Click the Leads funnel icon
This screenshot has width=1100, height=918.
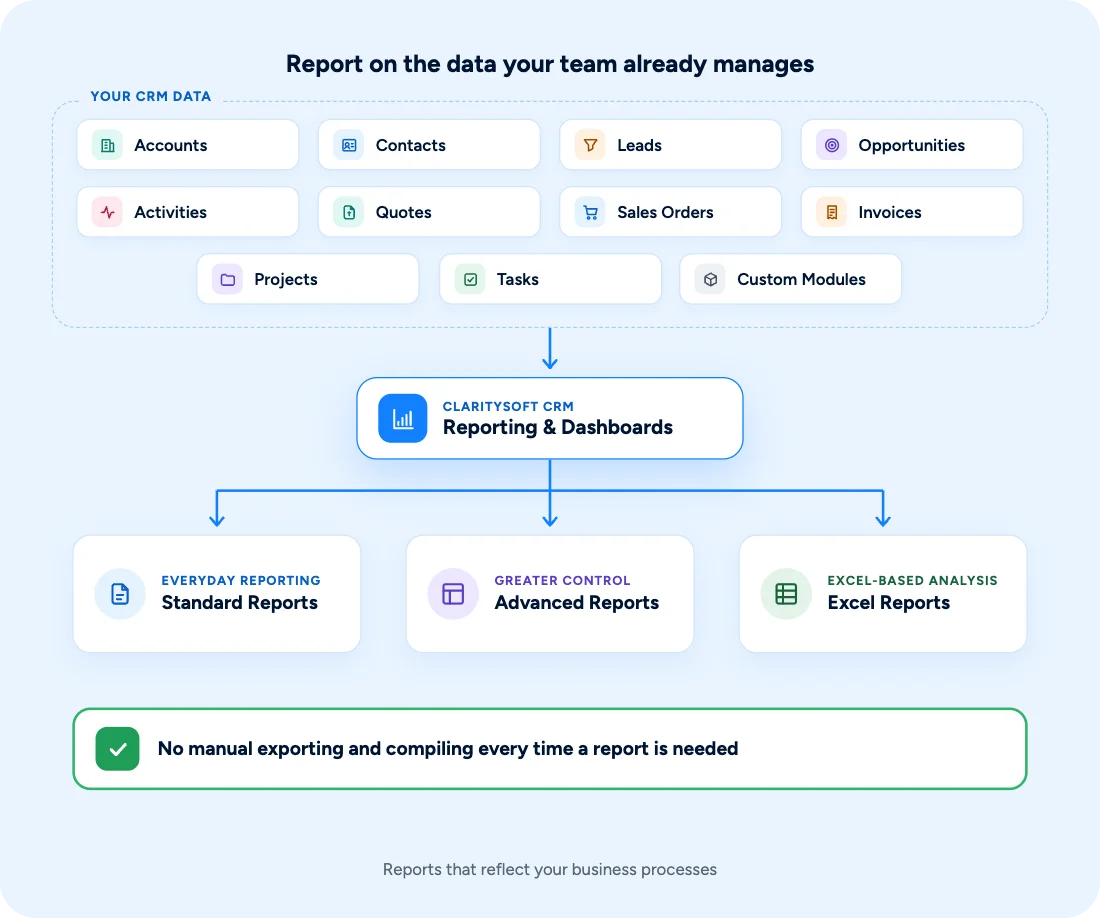pos(590,145)
